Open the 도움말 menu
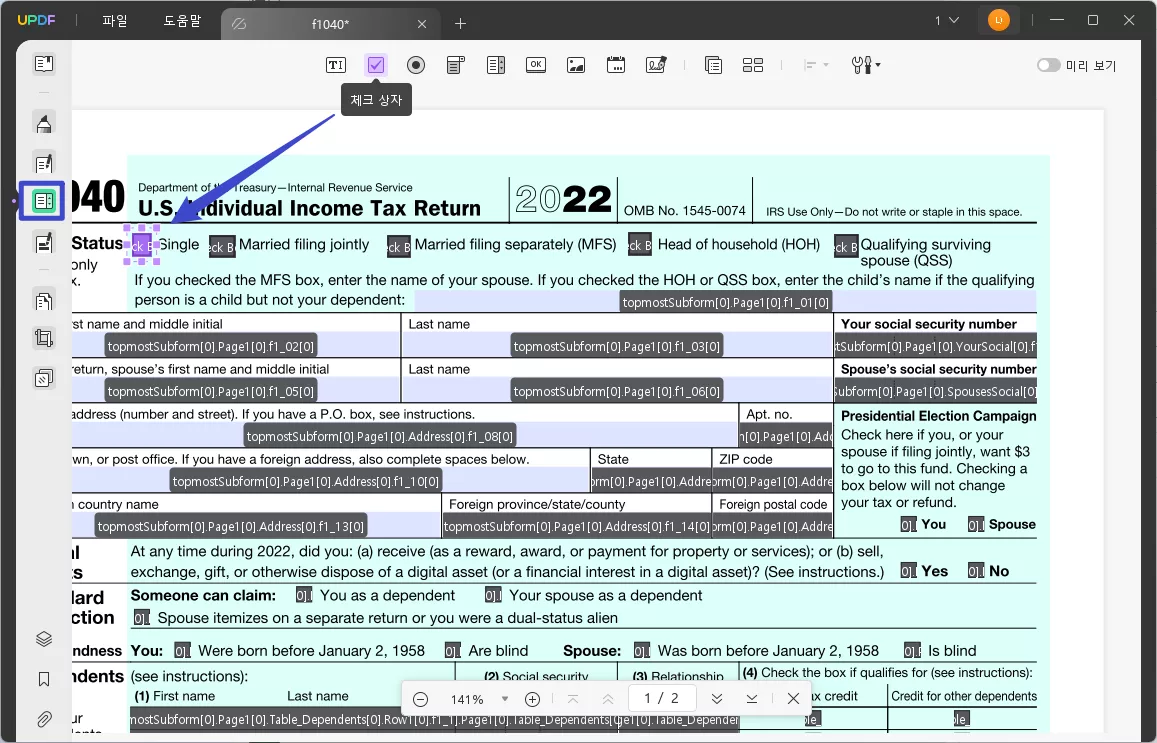The width and height of the screenshot is (1157, 743). click(x=182, y=21)
